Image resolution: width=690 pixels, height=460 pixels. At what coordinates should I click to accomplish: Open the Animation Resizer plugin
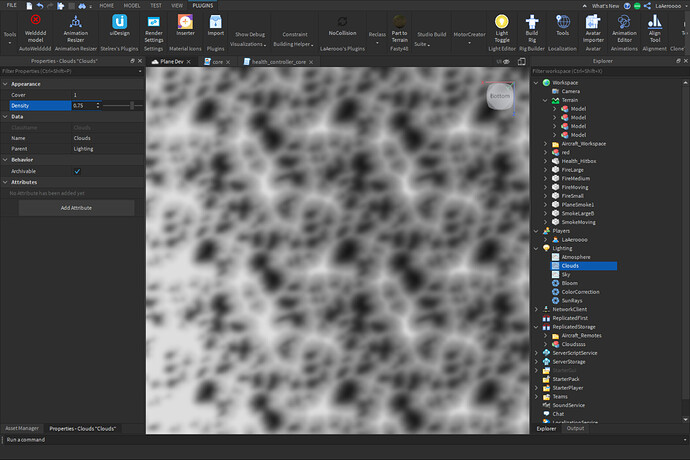coord(76,22)
